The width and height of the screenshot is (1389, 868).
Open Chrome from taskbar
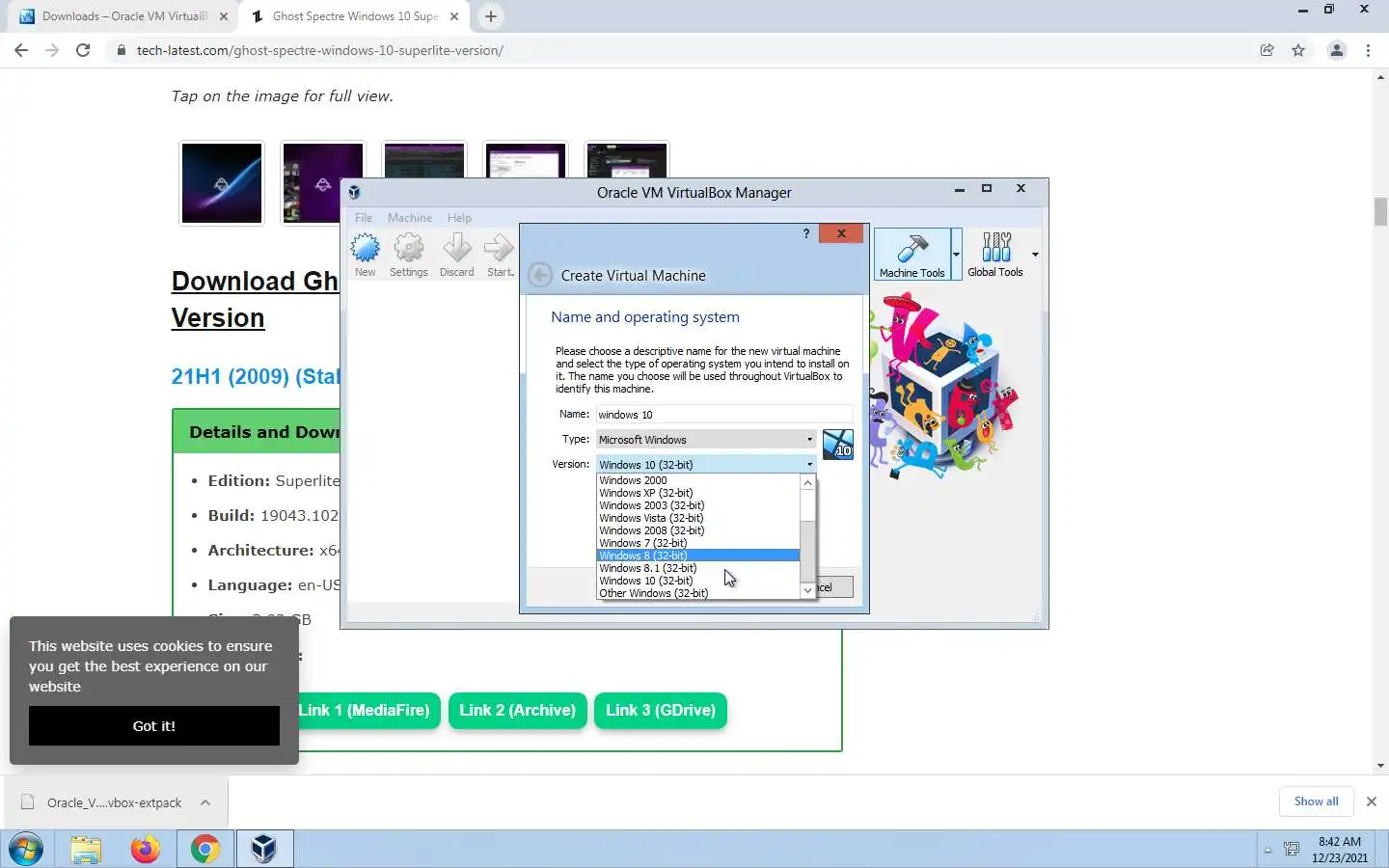tap(204, 850)
